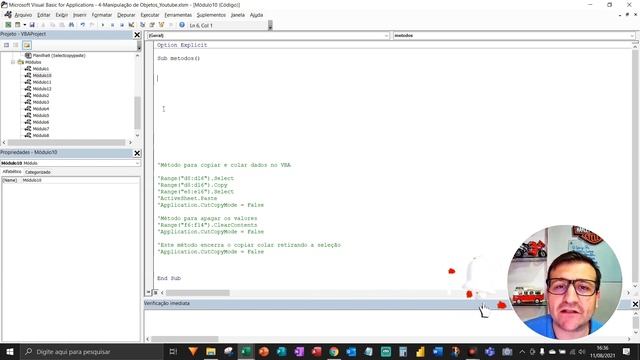Click the project tree horizontal scrollbar thumb
Image resolution: width=640 pixels, height=360 pixels.
point(67,142)
